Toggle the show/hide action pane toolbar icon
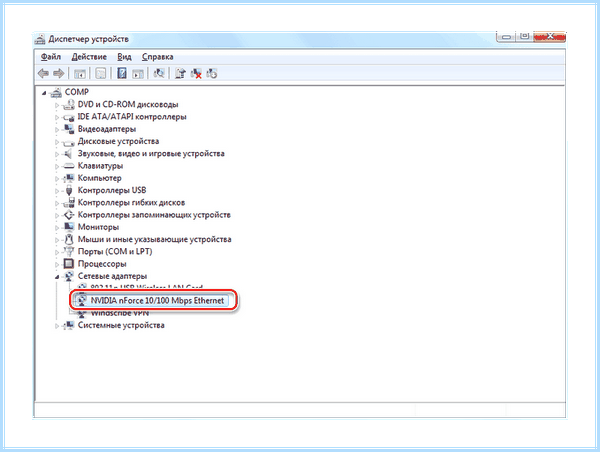The image size is (600, 452). click(138, 73)
